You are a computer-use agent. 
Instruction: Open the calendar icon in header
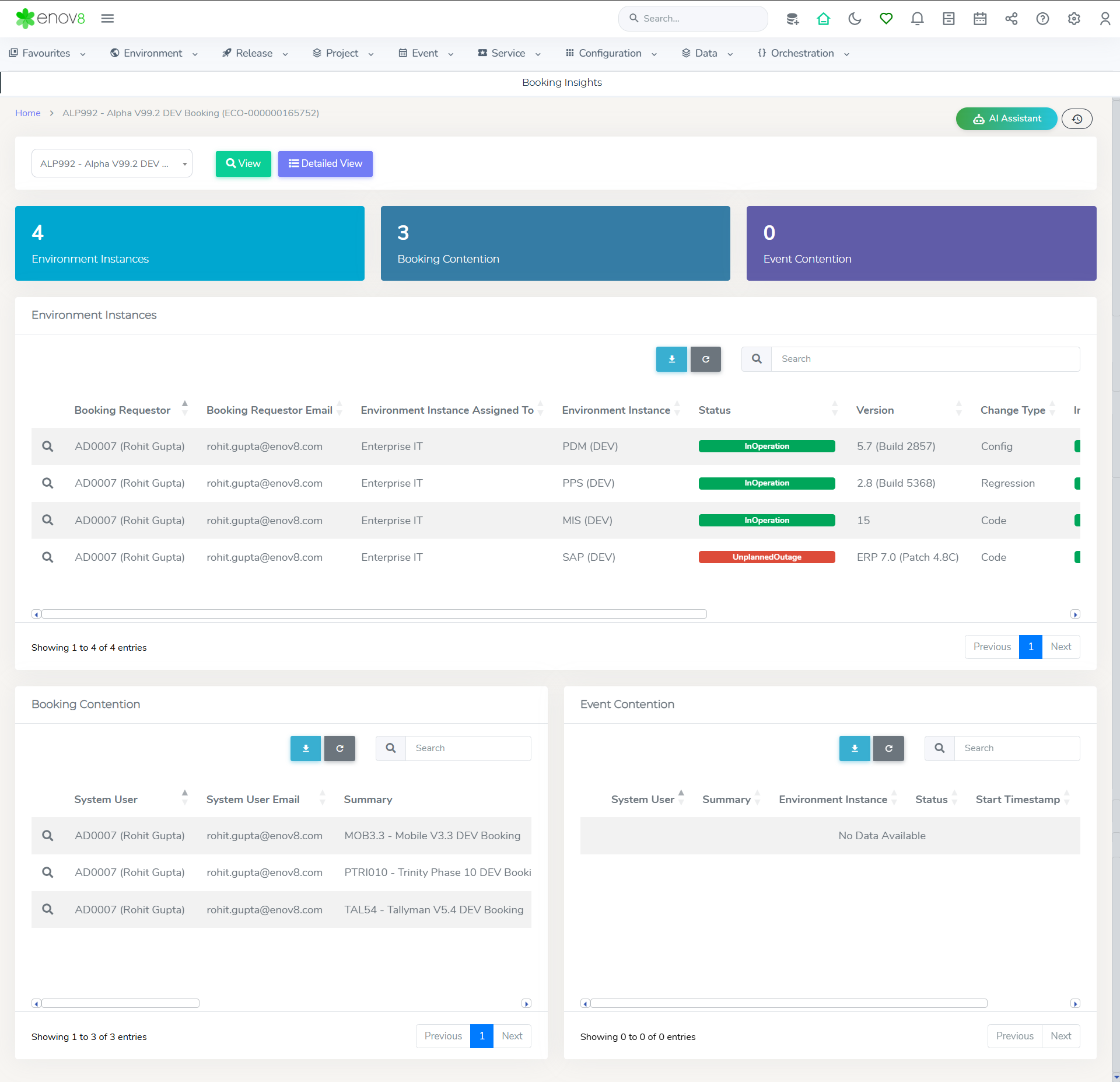pyautogui.click(x=980, y=19)
